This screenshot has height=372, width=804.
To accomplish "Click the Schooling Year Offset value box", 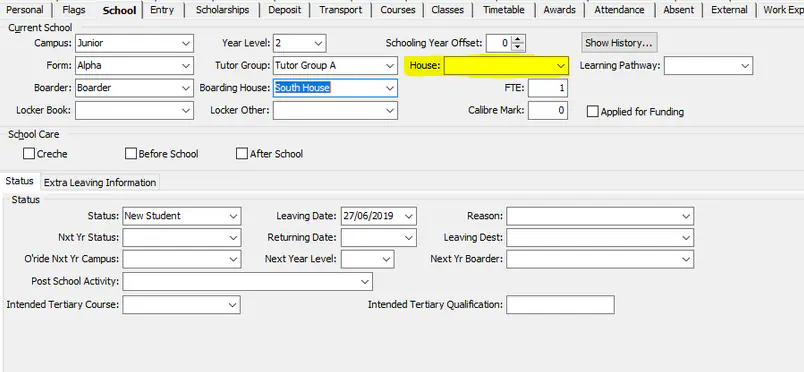I will click(x=499, y=44).
